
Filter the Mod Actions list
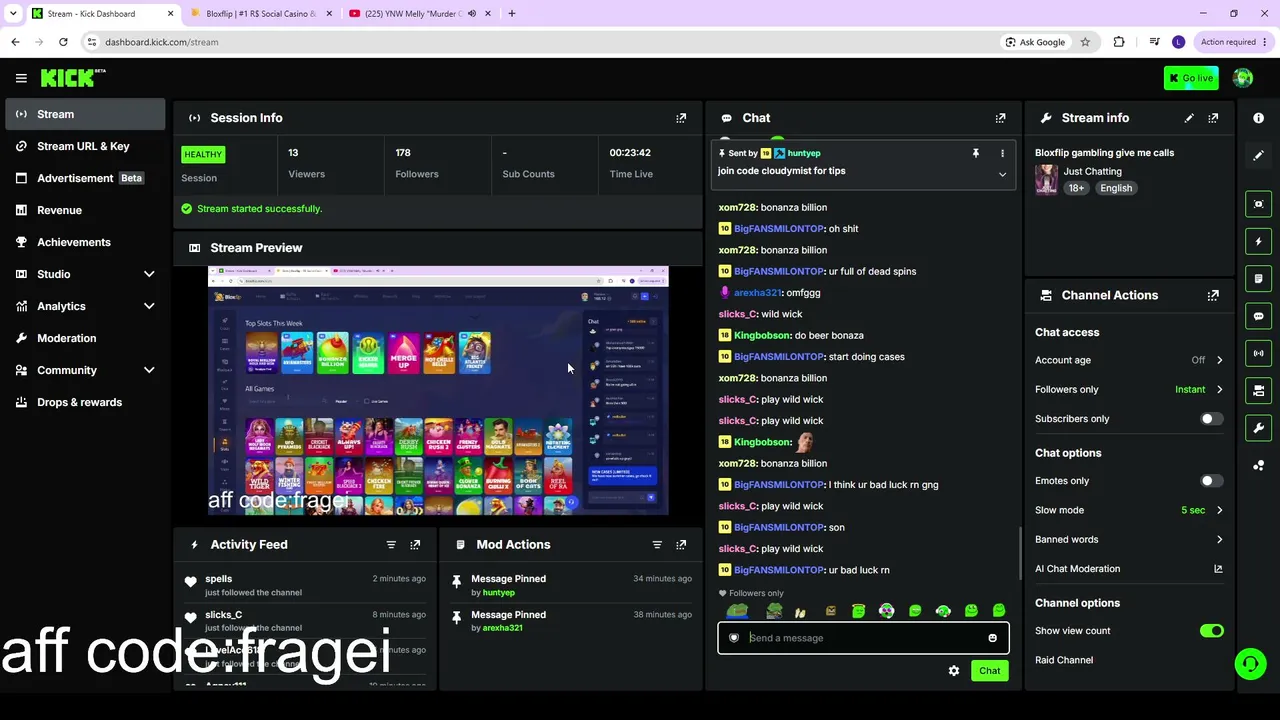click(x=657, y=545)
